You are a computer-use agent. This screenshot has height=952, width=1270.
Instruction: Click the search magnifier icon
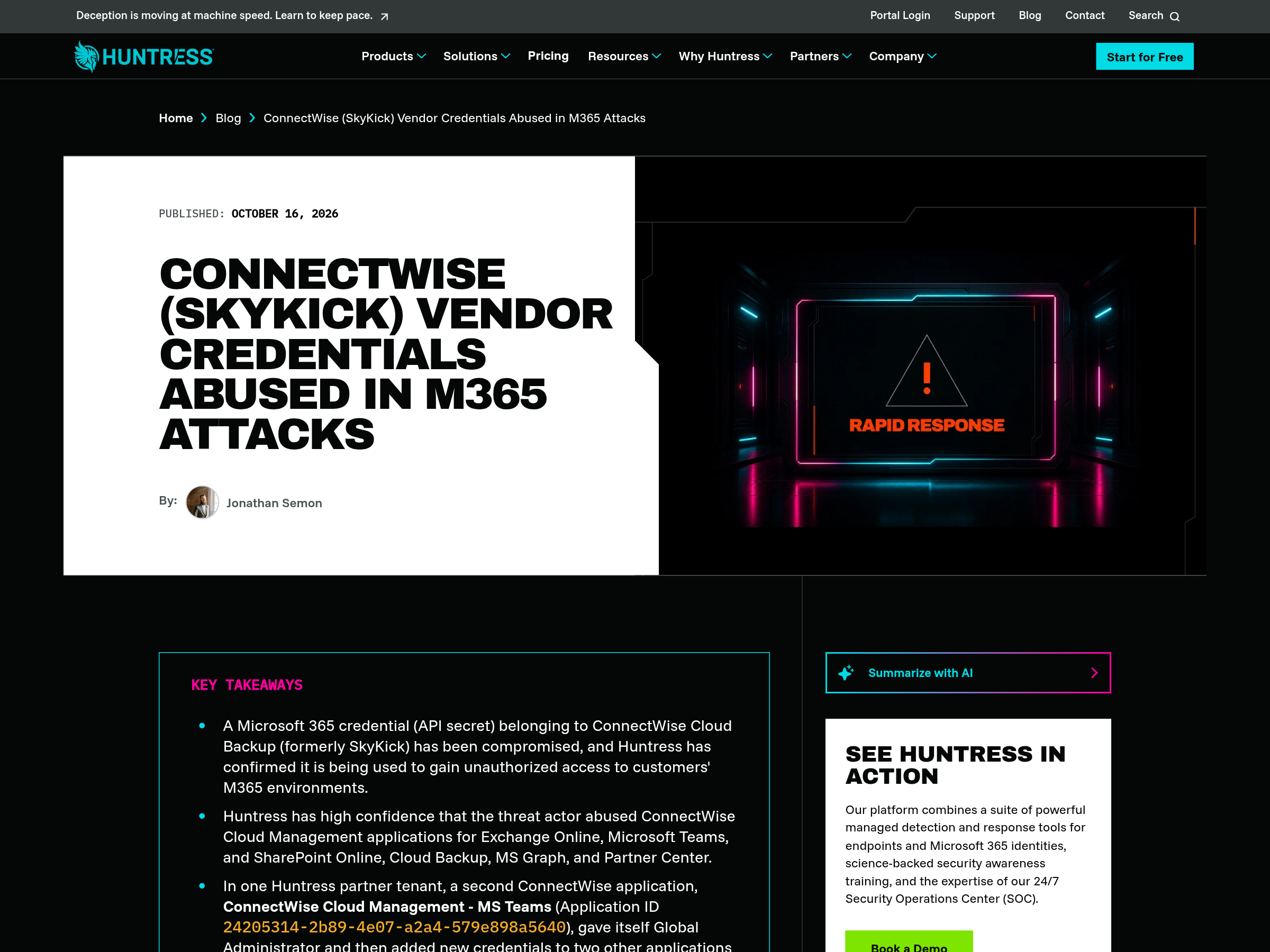[1175, 16]
